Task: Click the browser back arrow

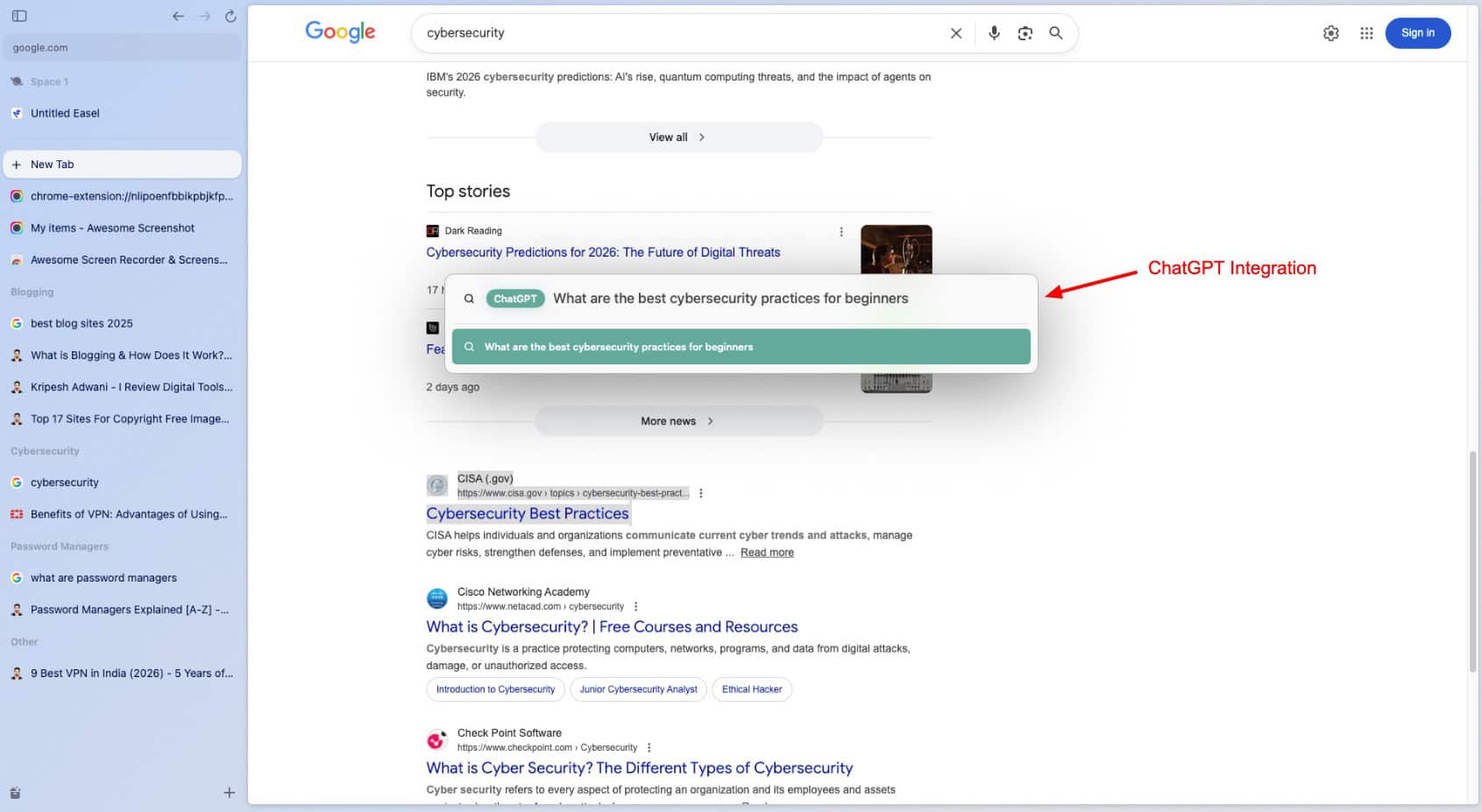Action: [x=178, y=16]
